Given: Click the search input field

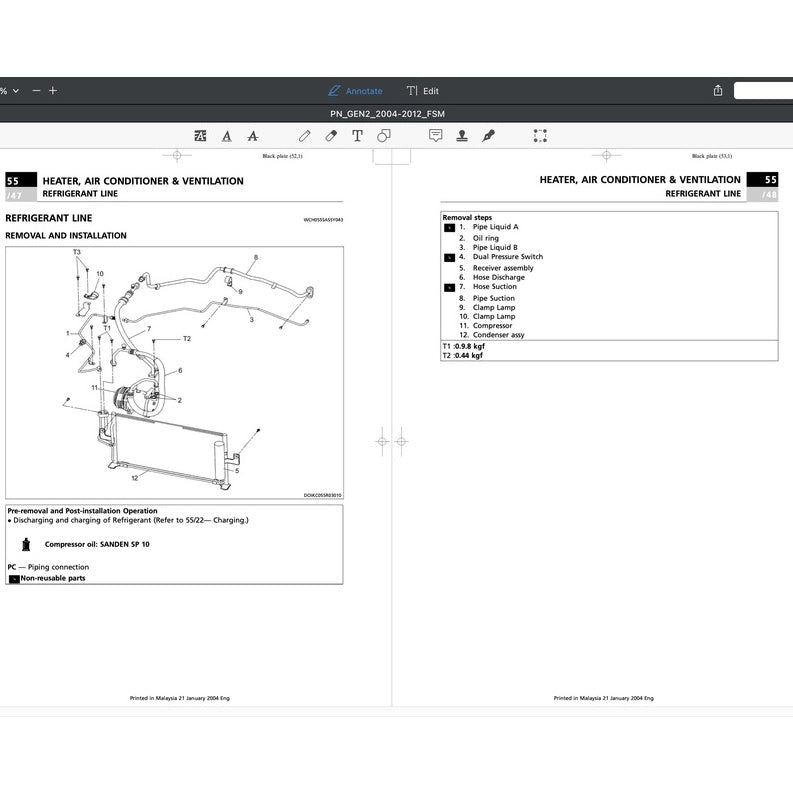Looking at the screenshot, I should (x=764, y=91).
